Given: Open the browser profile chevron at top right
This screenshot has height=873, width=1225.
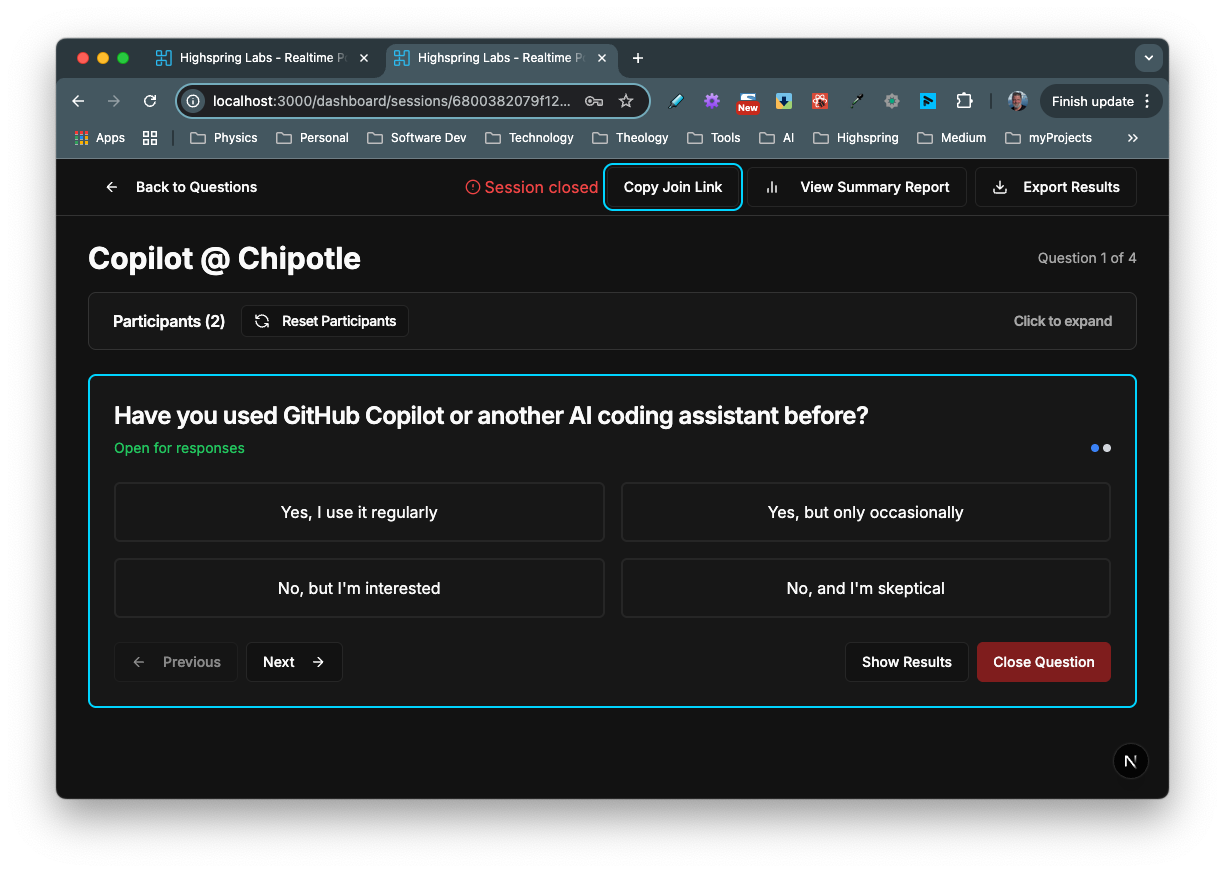Looking at the screenshot, I should pos(1149,57).
